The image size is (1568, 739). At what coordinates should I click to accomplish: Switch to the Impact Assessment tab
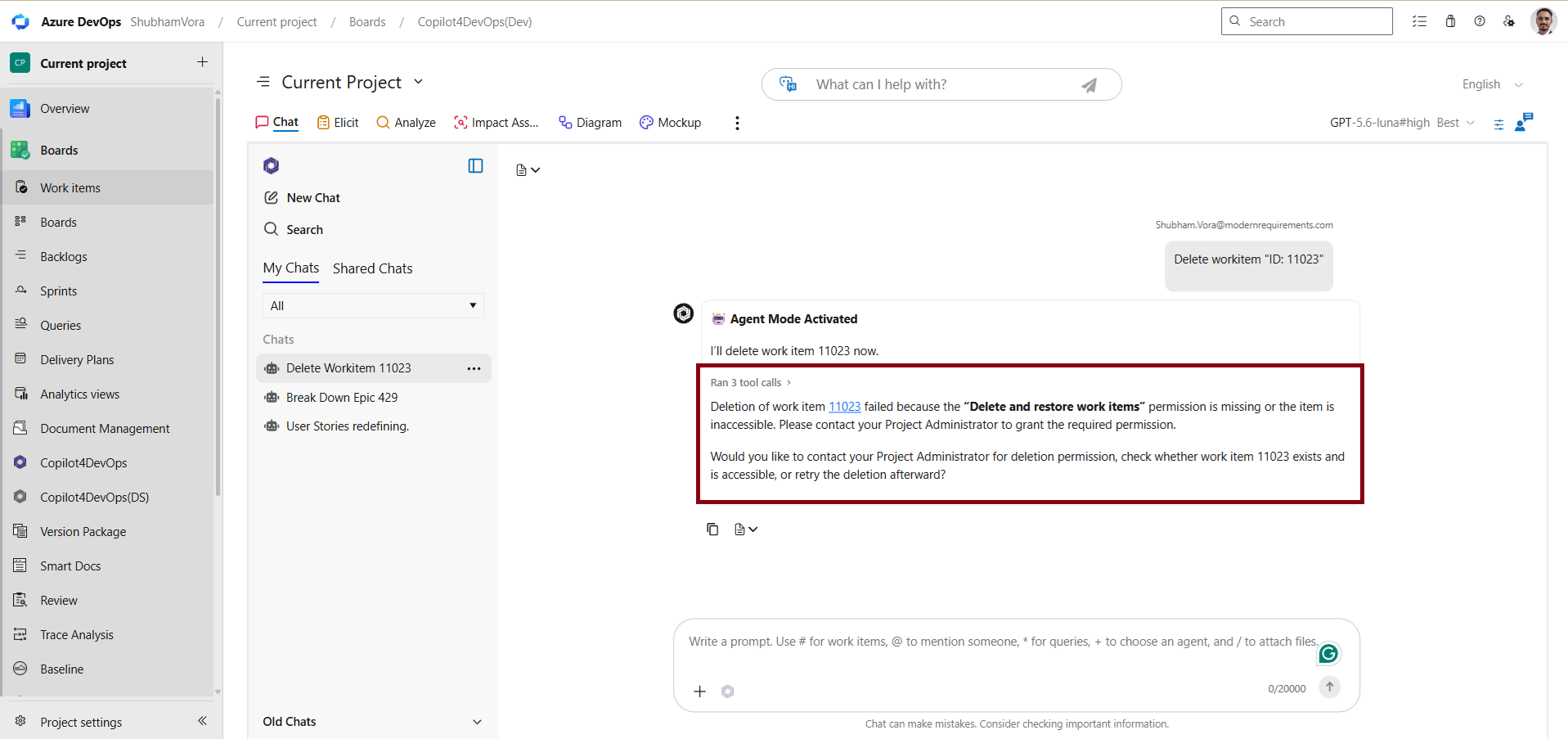(496, 123)
